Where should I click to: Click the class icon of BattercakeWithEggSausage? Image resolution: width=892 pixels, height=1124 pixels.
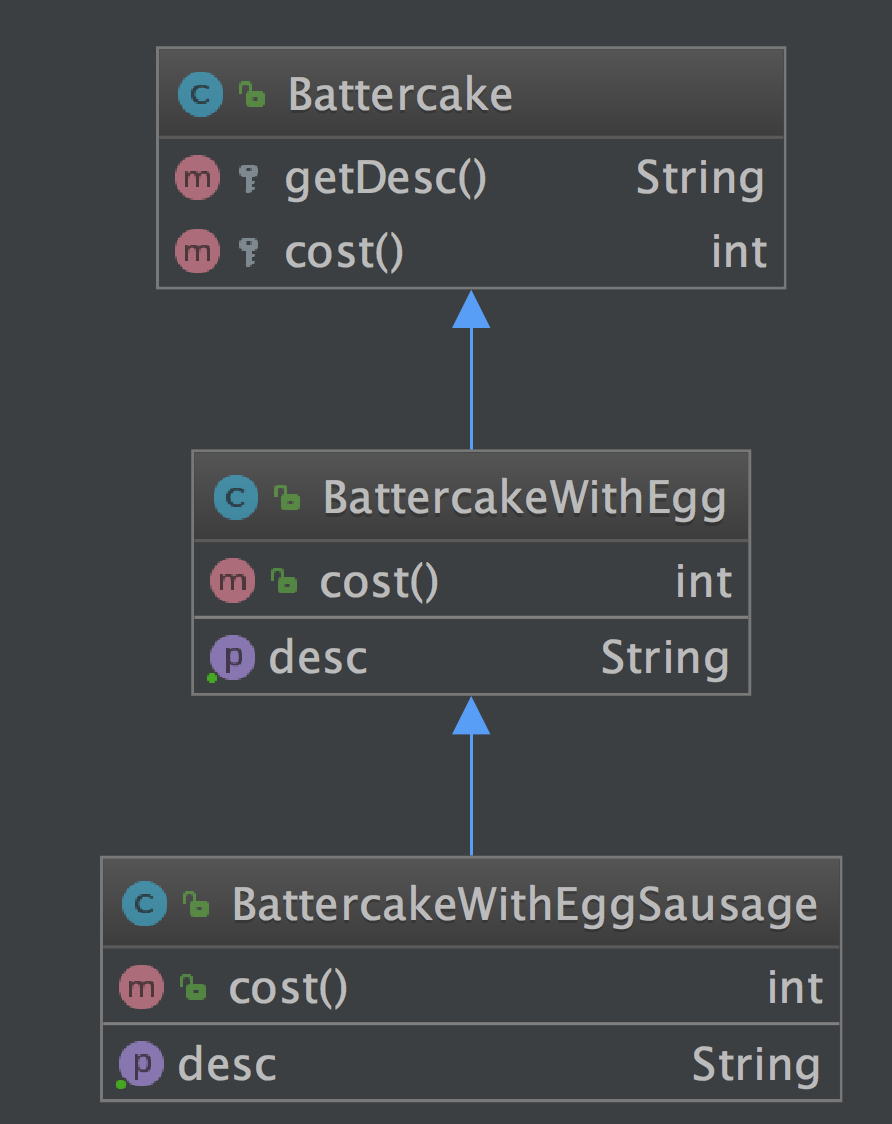point(144,905)
